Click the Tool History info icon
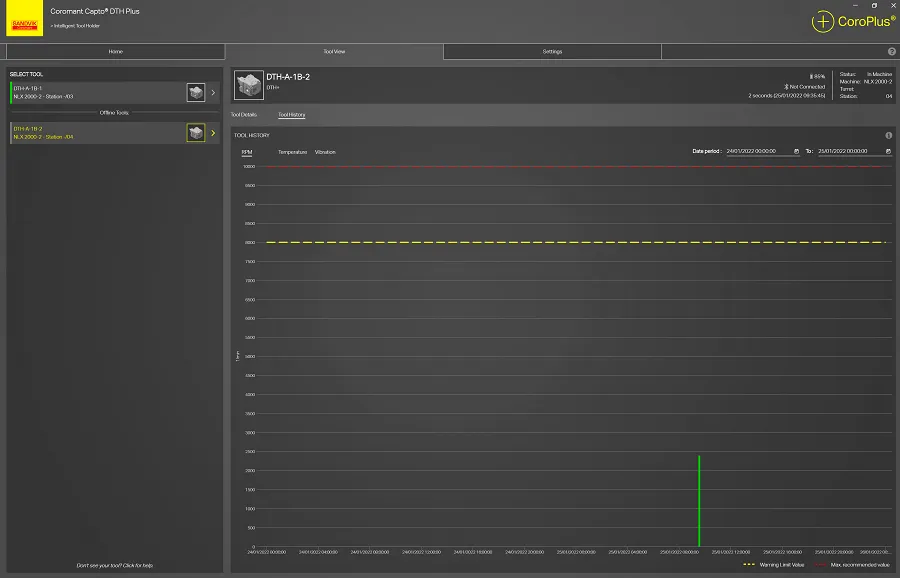 [888, 135]
